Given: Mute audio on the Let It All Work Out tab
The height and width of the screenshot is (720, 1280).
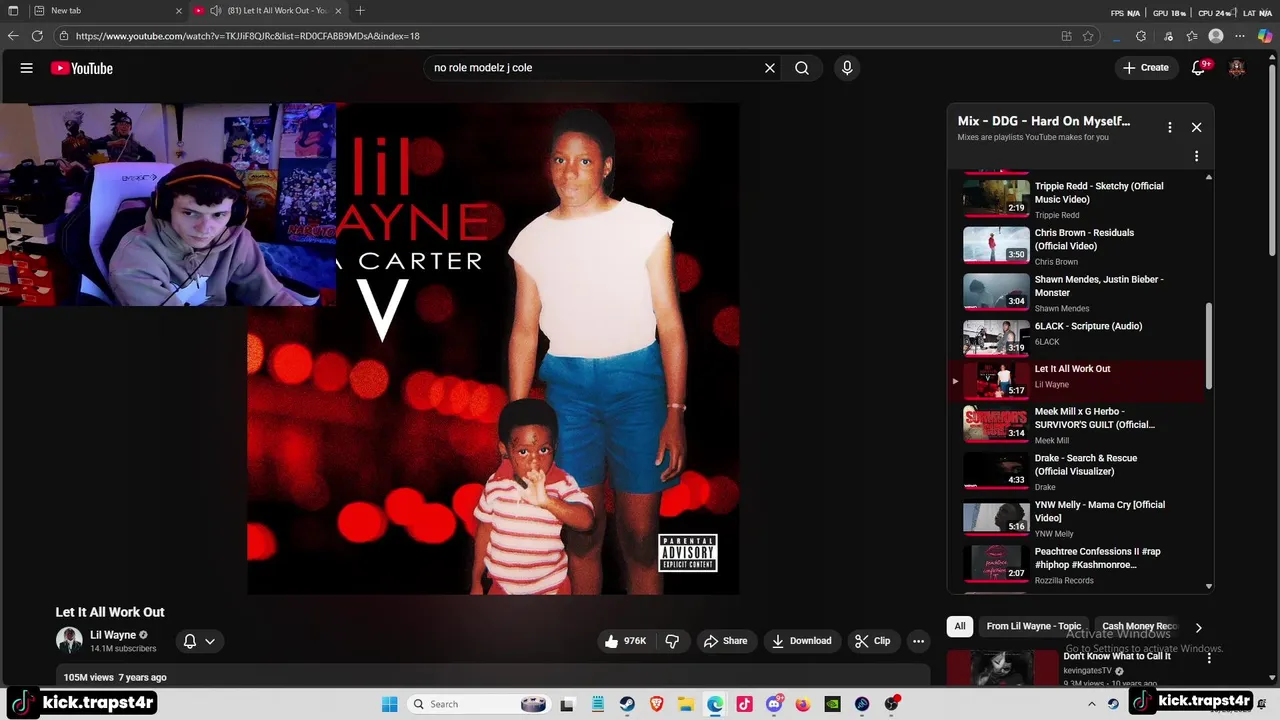Looking at the screenshot, I should (215, 11).
